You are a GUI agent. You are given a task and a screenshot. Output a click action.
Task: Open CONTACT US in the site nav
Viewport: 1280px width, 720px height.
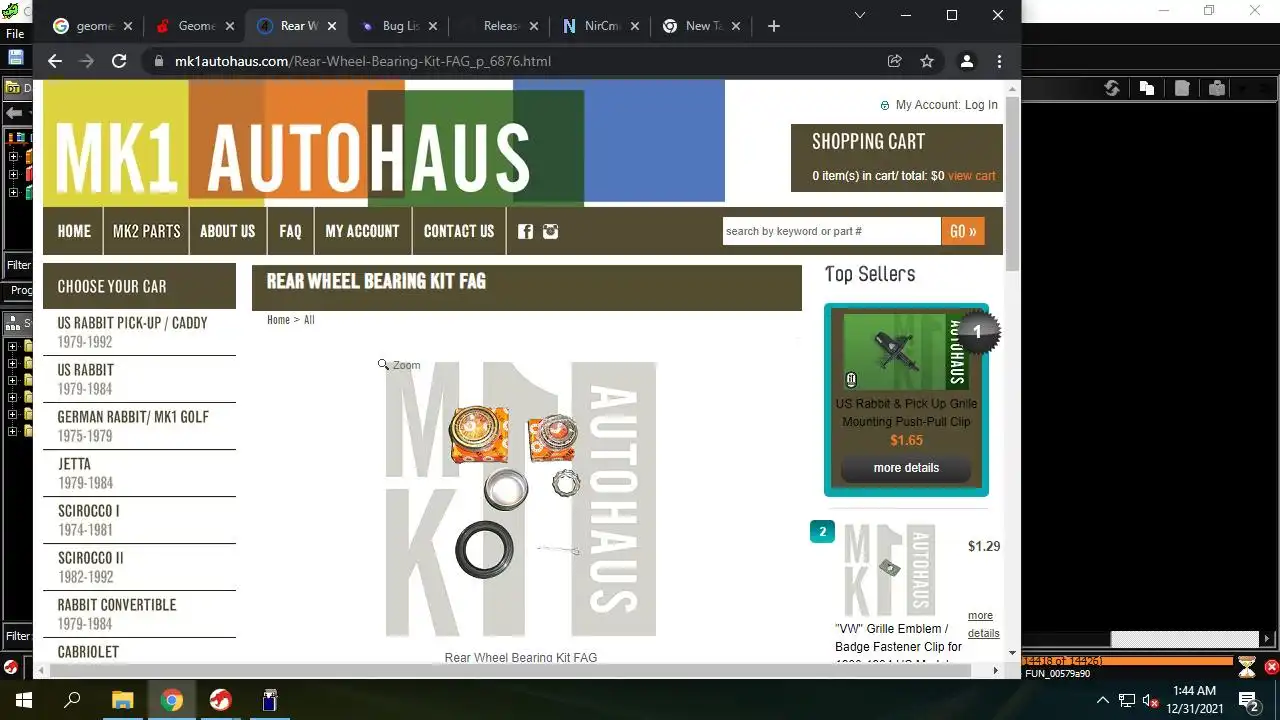pyautogui.click(x=459, y=231)
